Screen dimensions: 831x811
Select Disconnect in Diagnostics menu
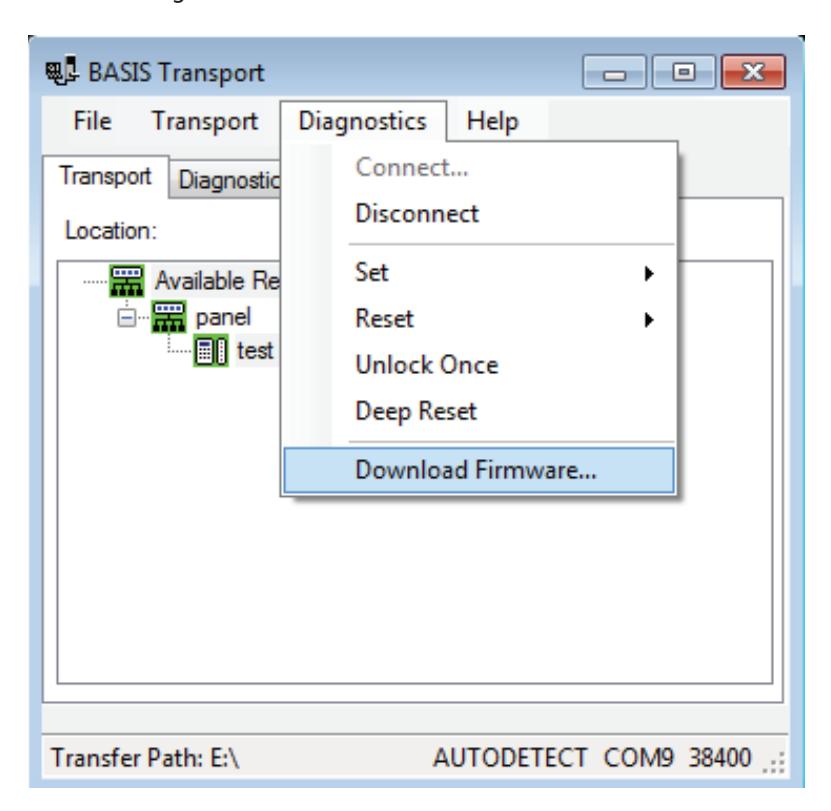click(x=479, y=214)
